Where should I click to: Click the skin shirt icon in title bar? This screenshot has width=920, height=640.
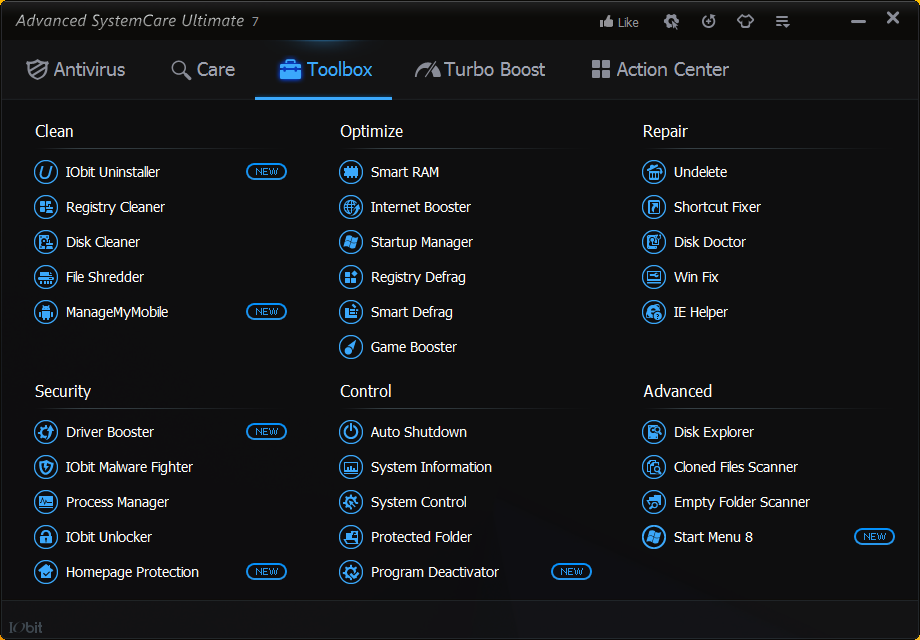pyautogui.click(x=745, y=21)
